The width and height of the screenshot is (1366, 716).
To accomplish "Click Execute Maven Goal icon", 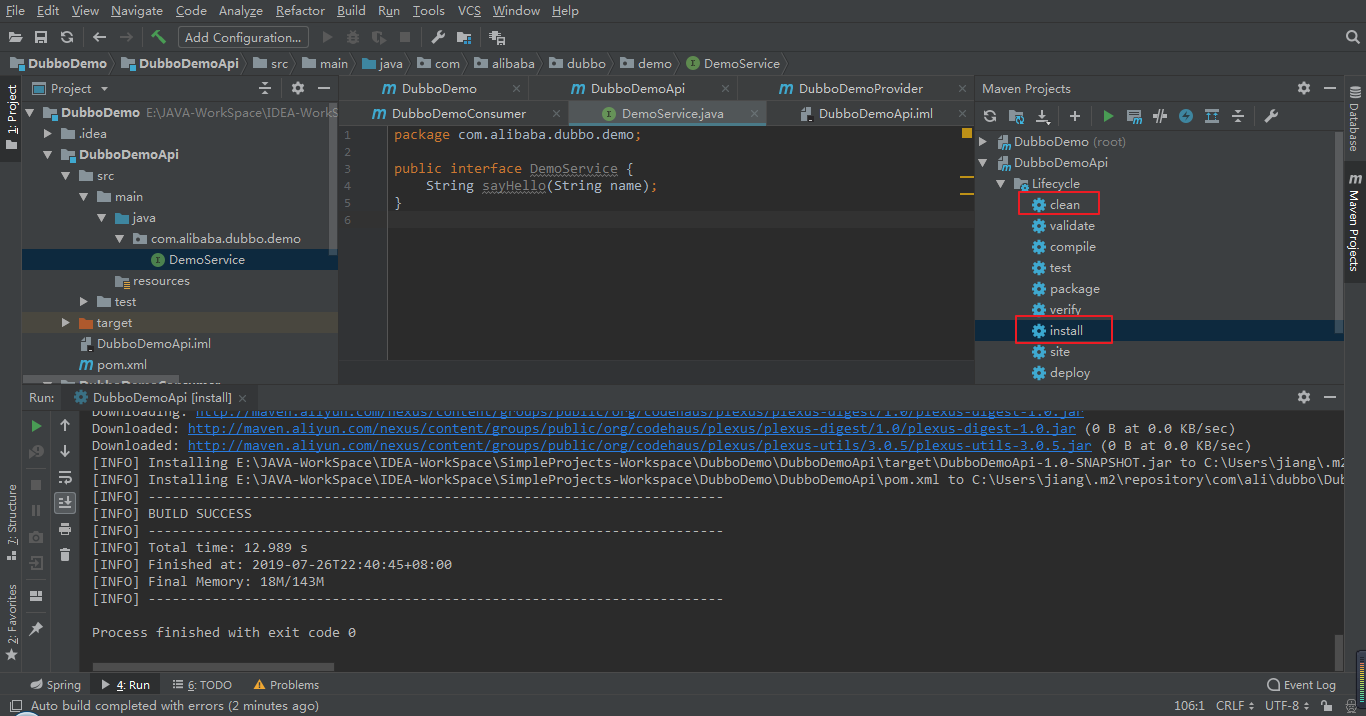I will click(1134, 116).
